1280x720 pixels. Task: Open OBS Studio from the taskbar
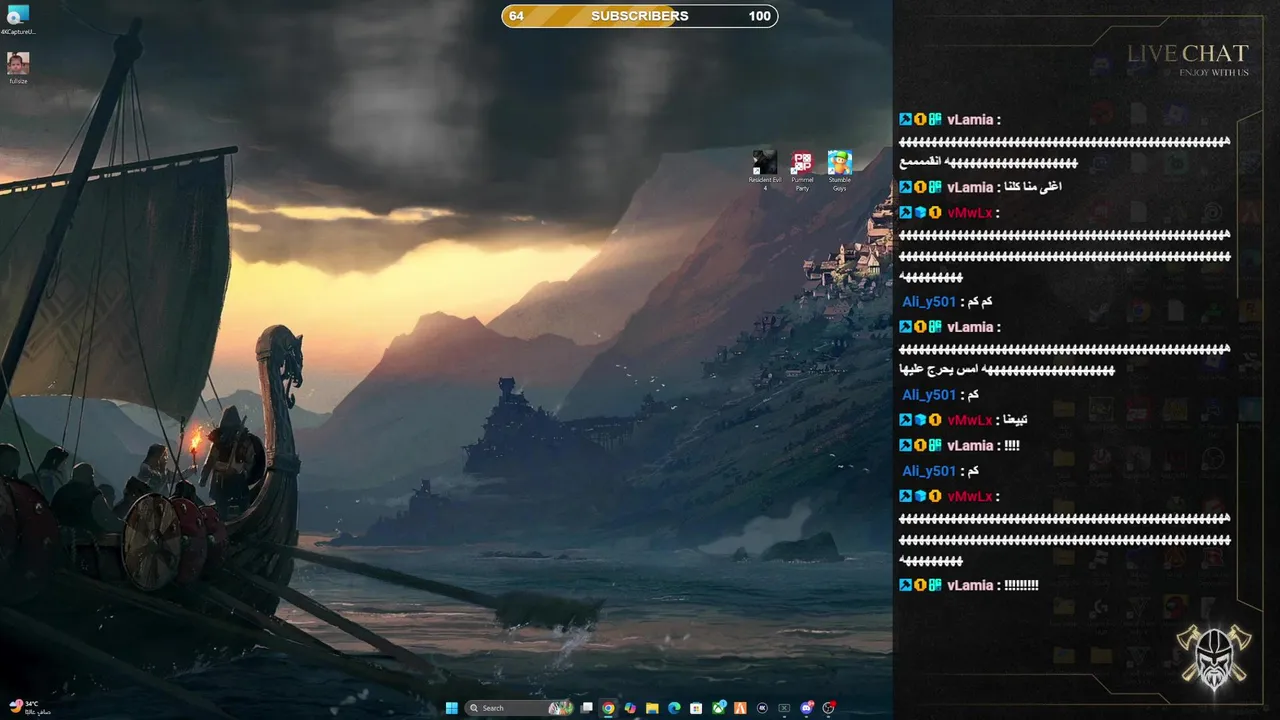click(829, 708)
